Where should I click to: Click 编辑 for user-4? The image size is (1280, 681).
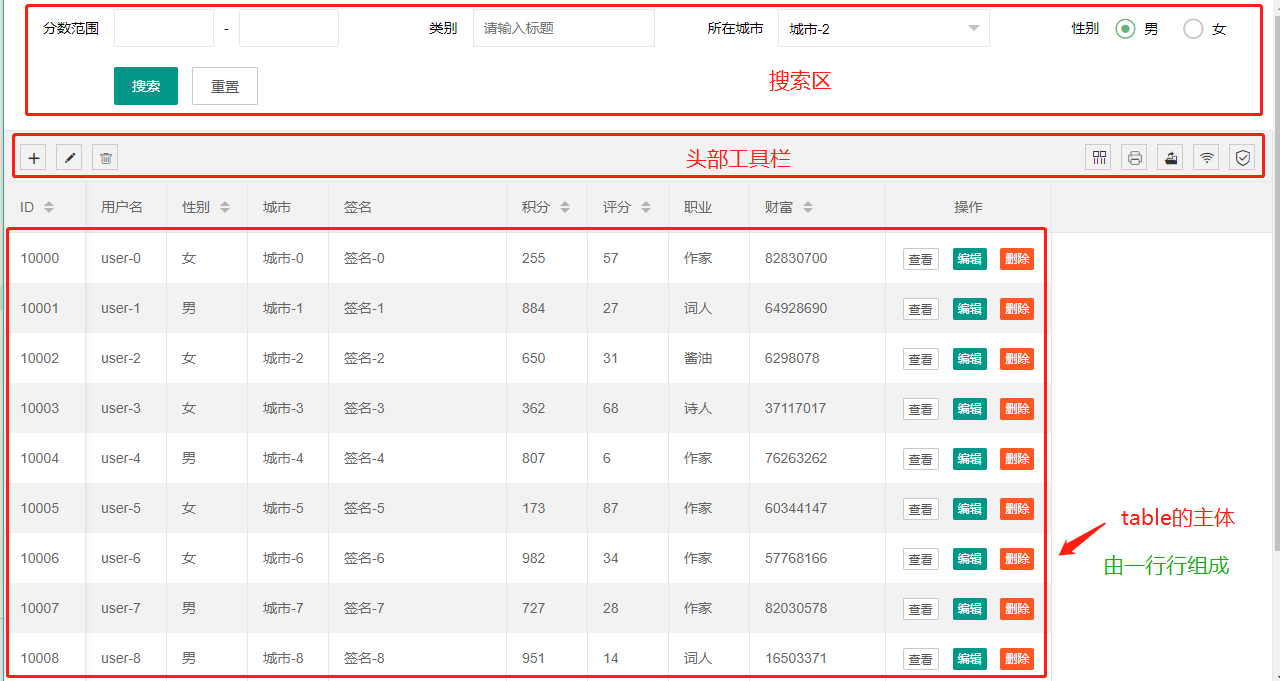click(x=970, y=458)
